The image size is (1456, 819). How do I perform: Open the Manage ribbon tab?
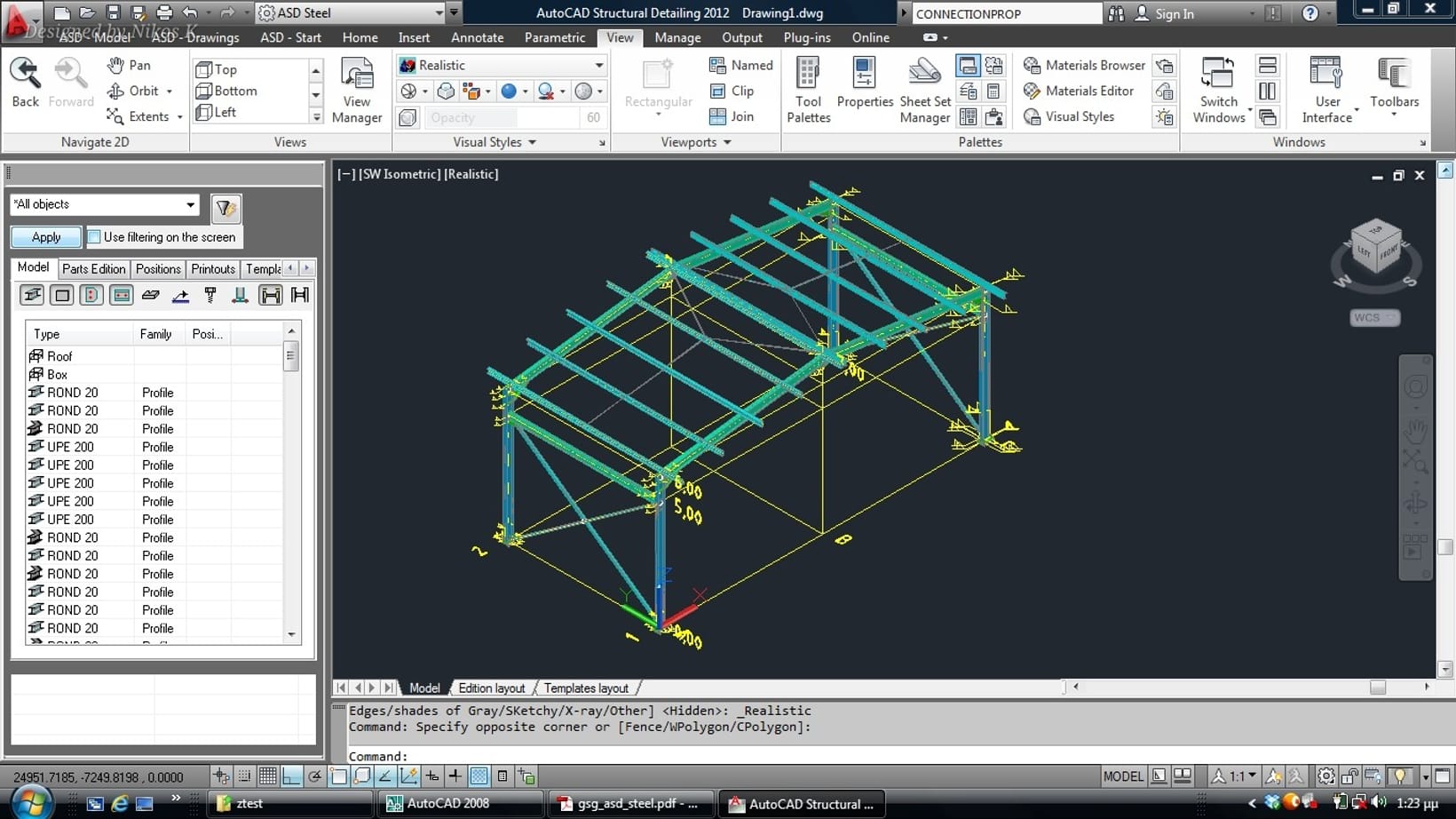click(677, 37)
